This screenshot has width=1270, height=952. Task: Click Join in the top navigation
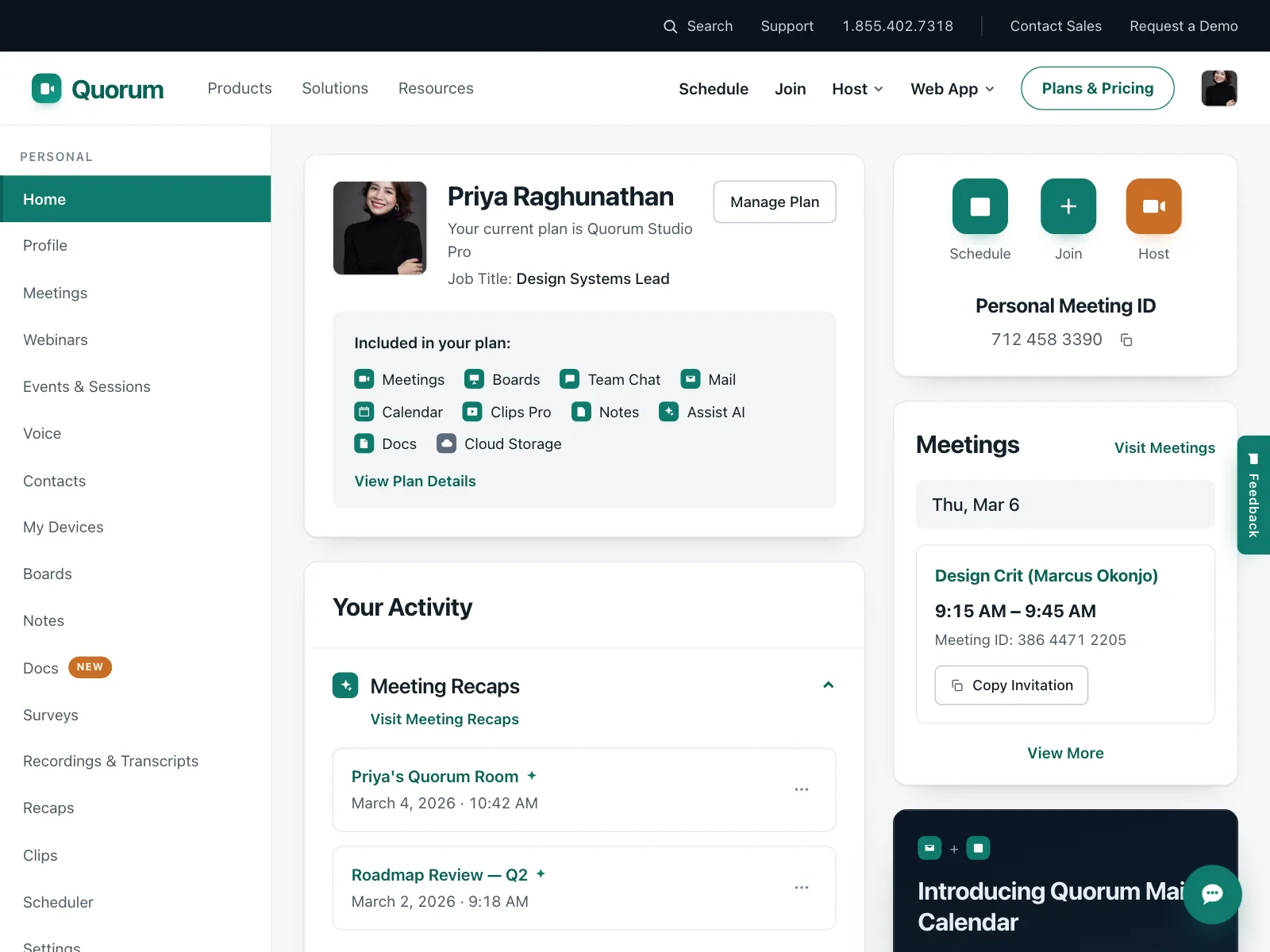click(x=791, y=89)
